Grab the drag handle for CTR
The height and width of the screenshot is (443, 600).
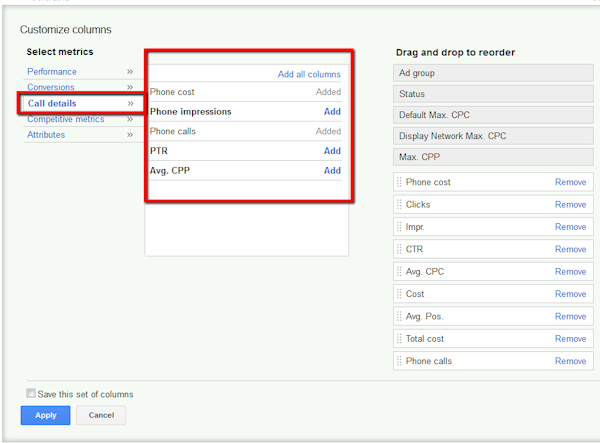(399, 249)
